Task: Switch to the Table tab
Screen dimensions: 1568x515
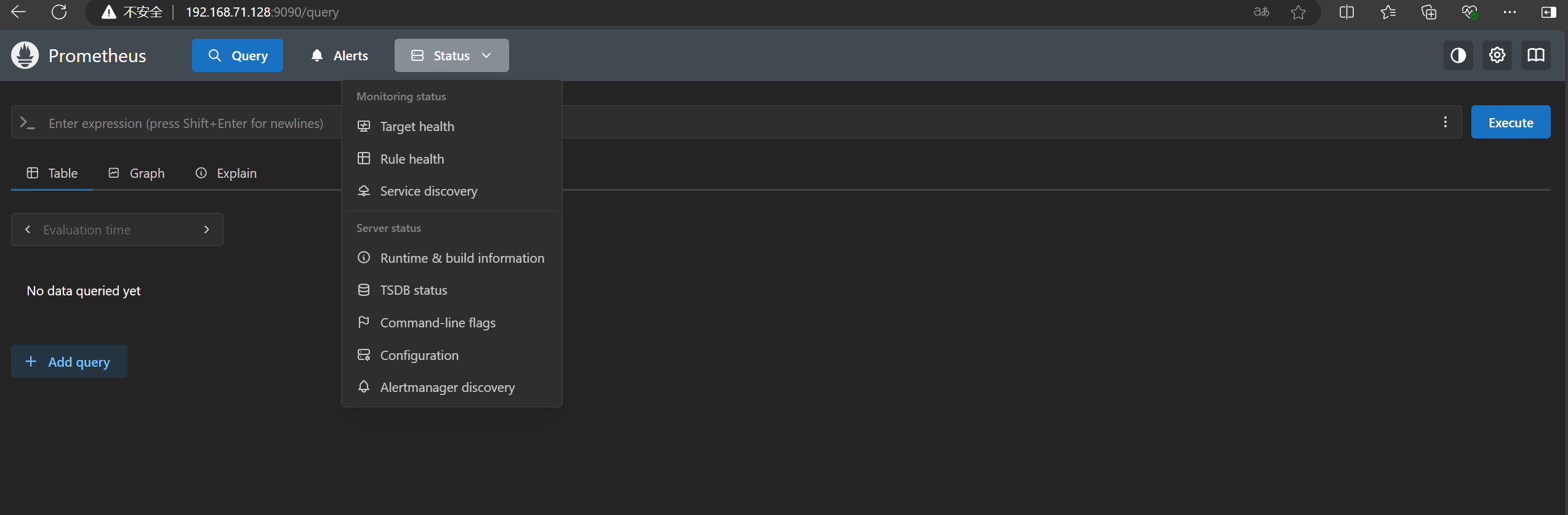Action: 52,173
